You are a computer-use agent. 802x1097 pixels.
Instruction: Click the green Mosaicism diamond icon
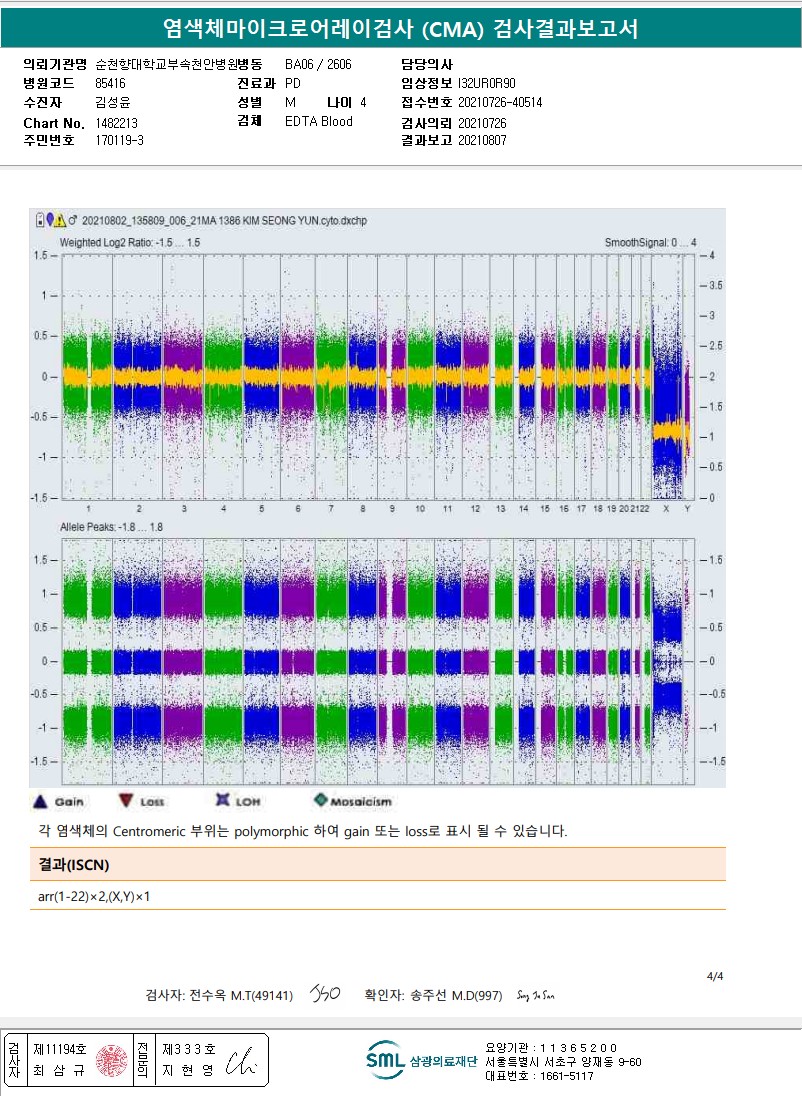(x=321, y=801)
